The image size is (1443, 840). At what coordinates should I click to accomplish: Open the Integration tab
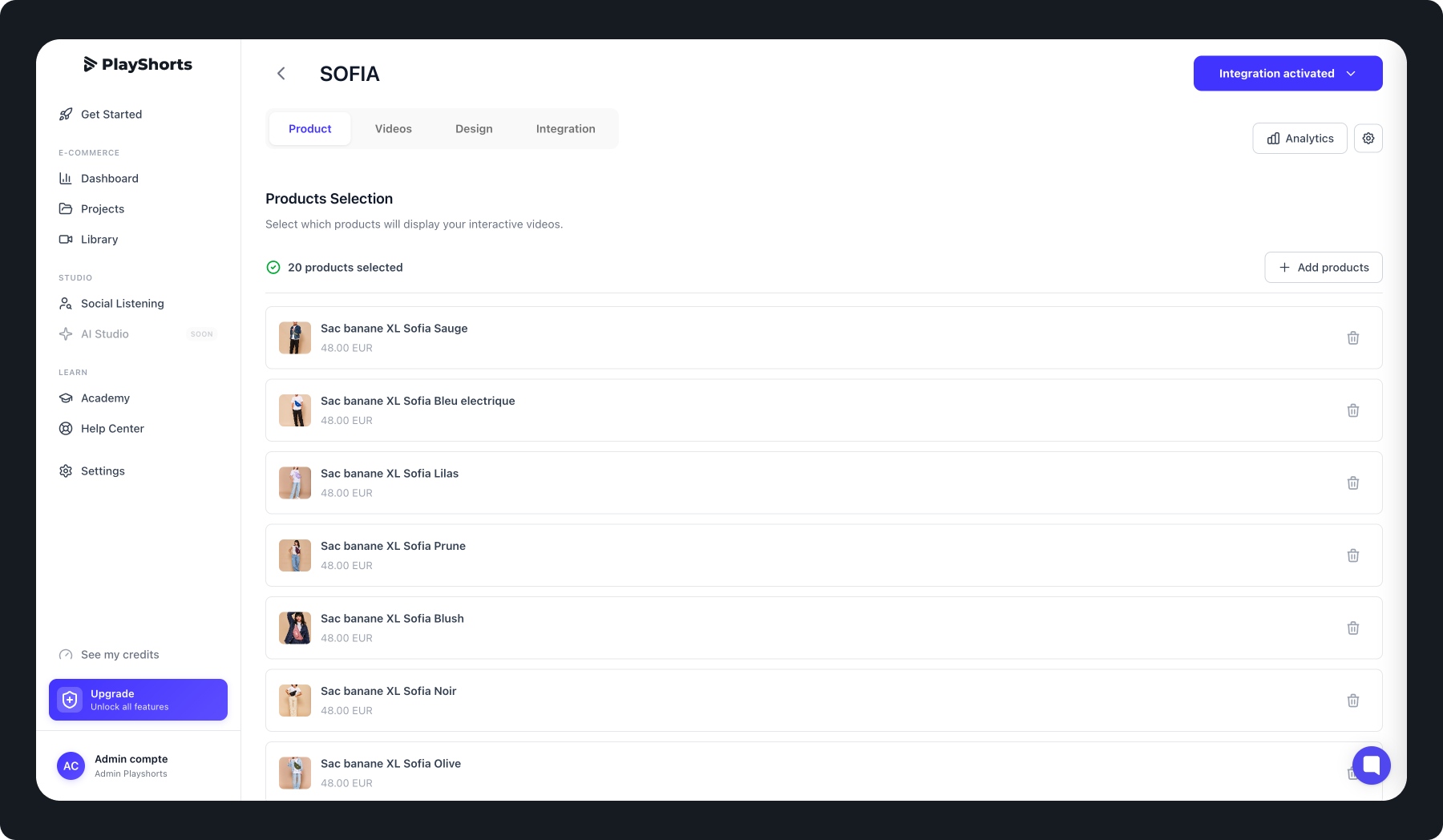point(566,129)
